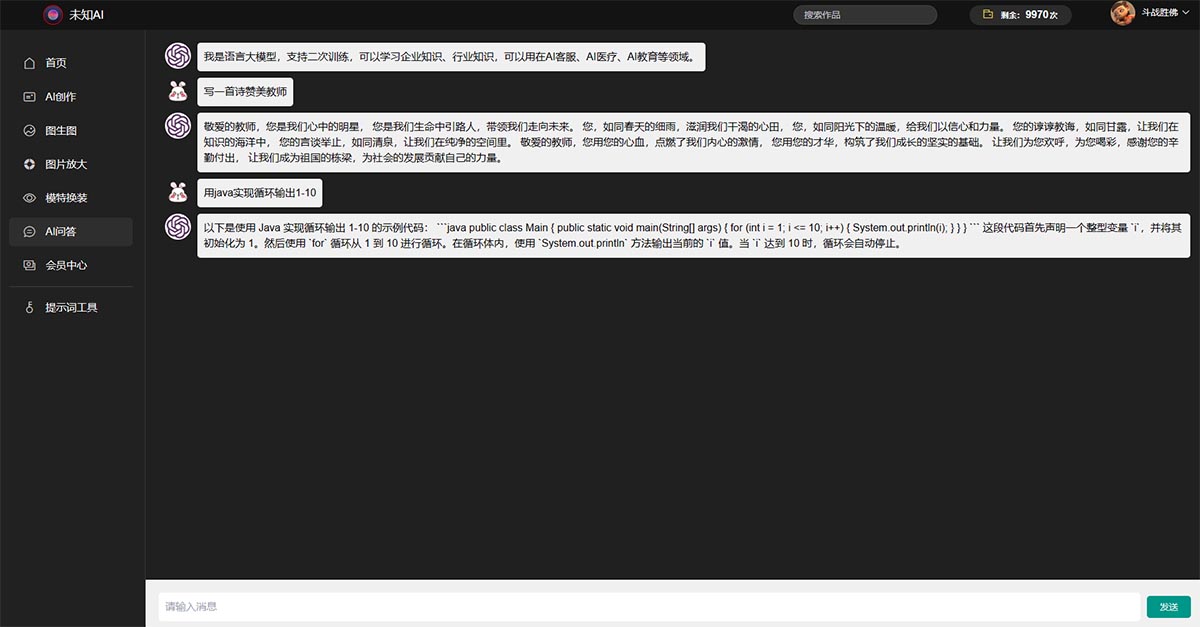Viewport: 1200px width, 627px height.
Task: Click the 请输入消息 message input box
Action: tap(648, 606)
